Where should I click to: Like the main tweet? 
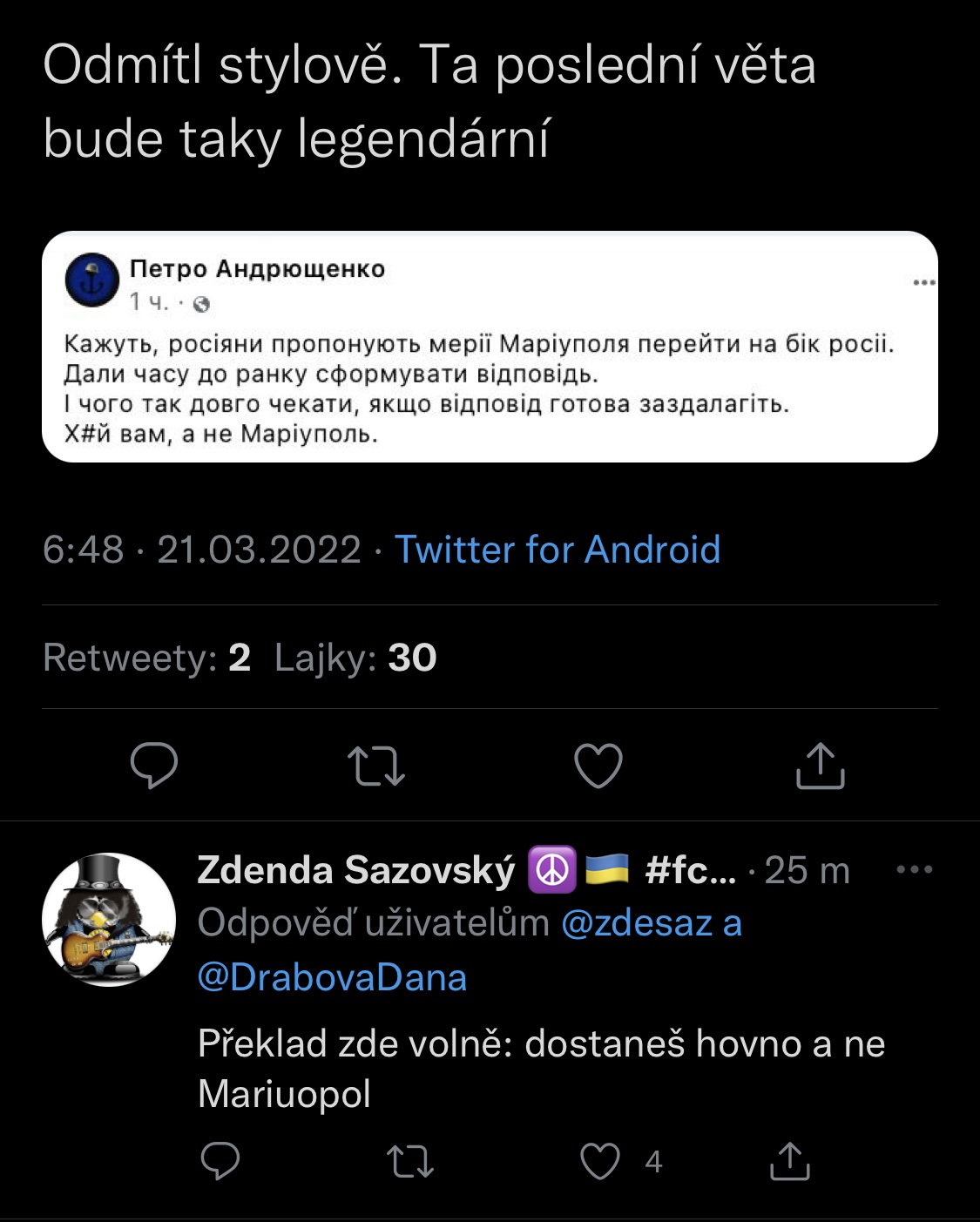[x=598, y=766]
